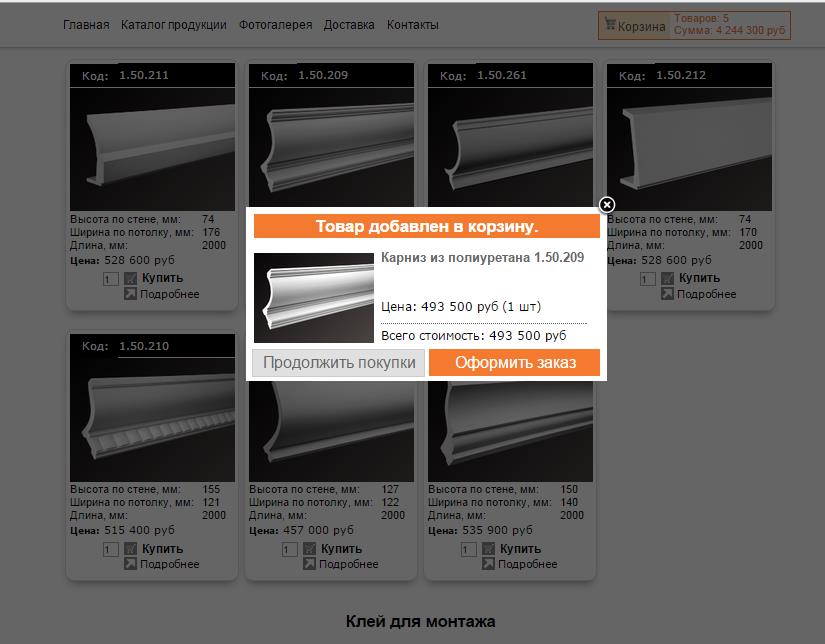Click cart icon beside Купить for 457 000 руб item

point(309,549)
